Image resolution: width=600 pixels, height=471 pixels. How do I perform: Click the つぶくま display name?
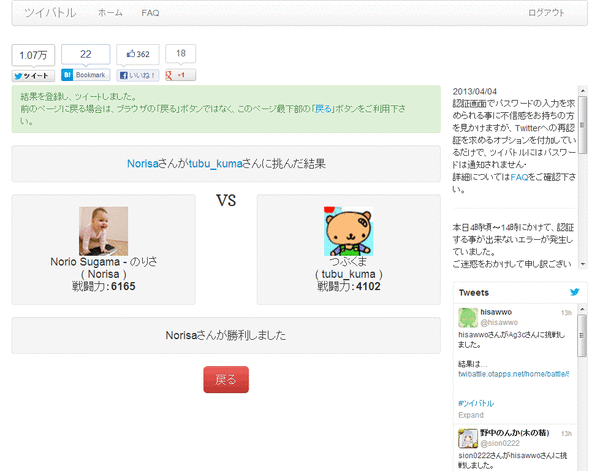point(348,262)
